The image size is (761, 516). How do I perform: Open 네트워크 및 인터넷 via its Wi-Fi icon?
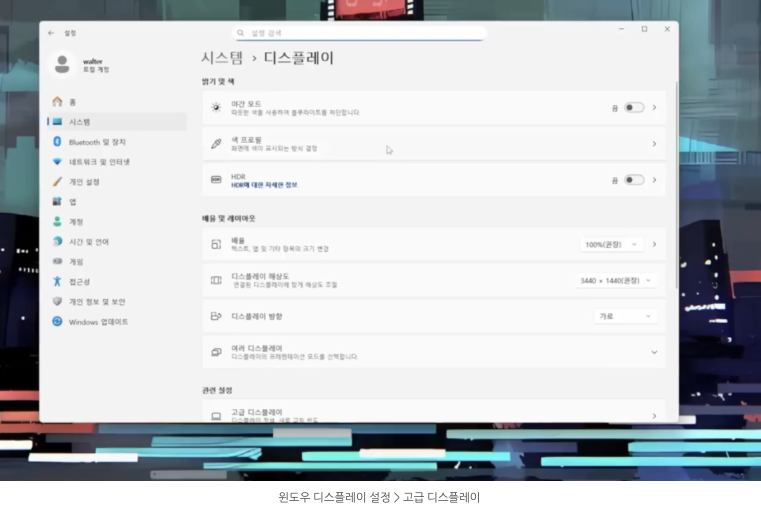pos(58,162)
